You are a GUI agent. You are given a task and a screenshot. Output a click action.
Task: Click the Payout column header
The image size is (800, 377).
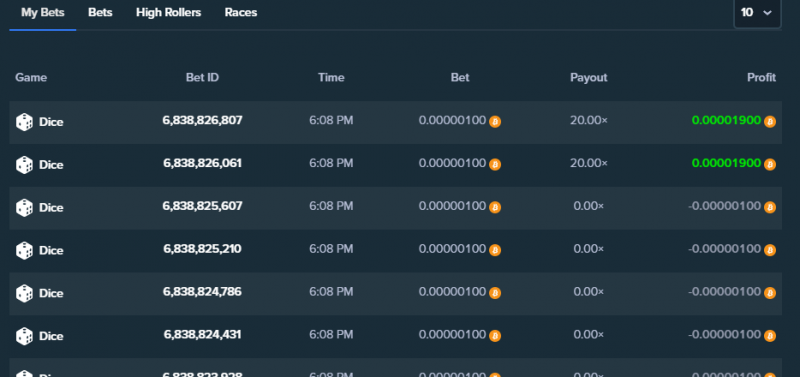coord(589,78)
